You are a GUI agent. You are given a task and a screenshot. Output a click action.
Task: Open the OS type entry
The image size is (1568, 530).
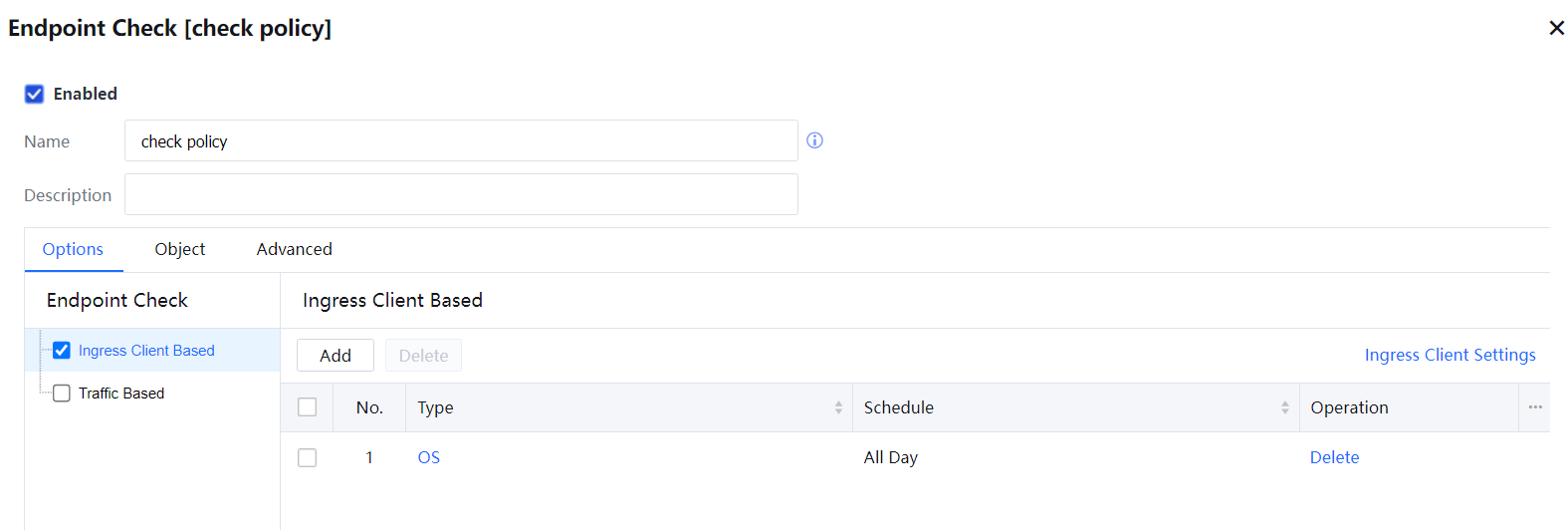pyautogui.click(x=429, y=457)
